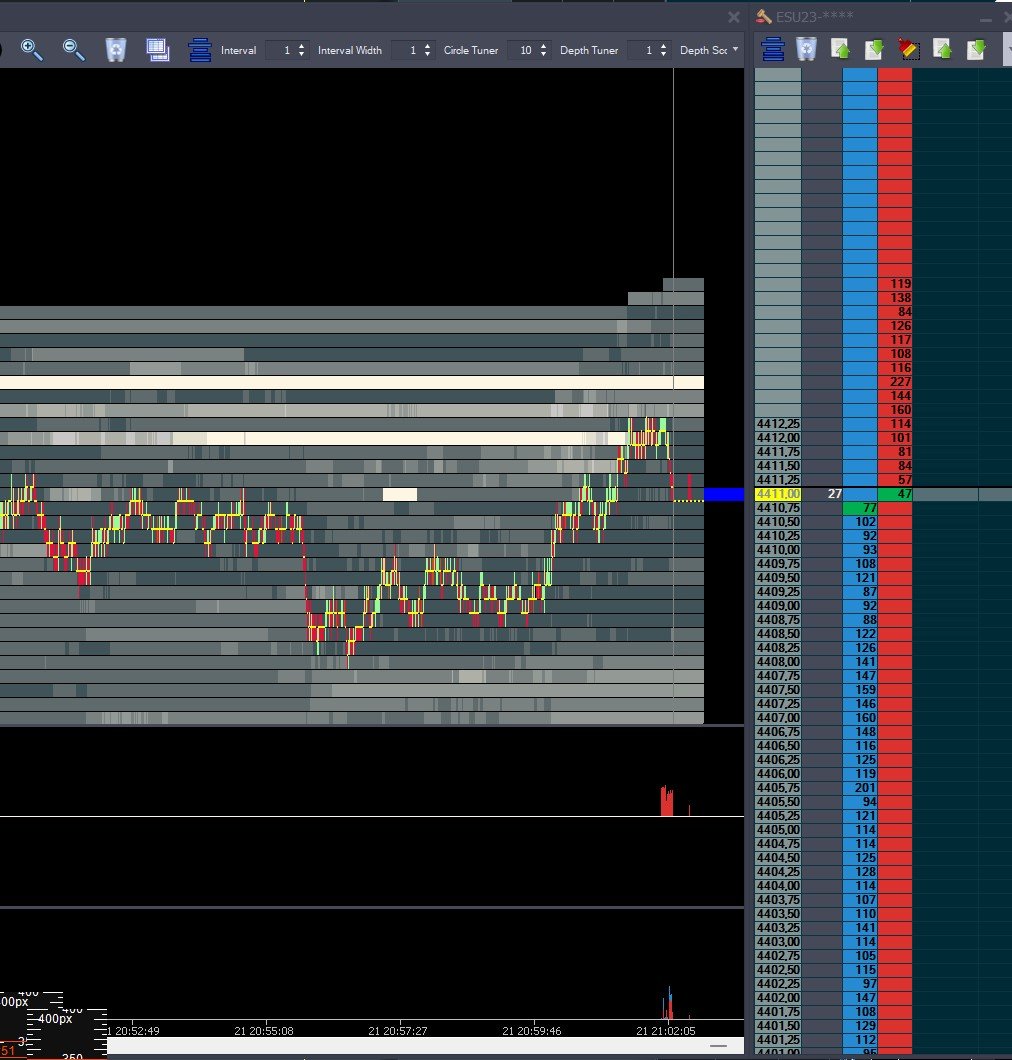The image size is (1012, 1060).
Task: Enable the gavel icon in ESU23 title bar
Action: tap(764, 16)
